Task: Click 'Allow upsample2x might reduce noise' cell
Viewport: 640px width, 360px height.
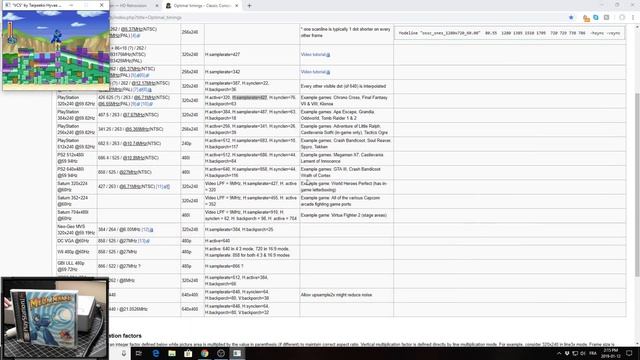Action: click(347, 295)
